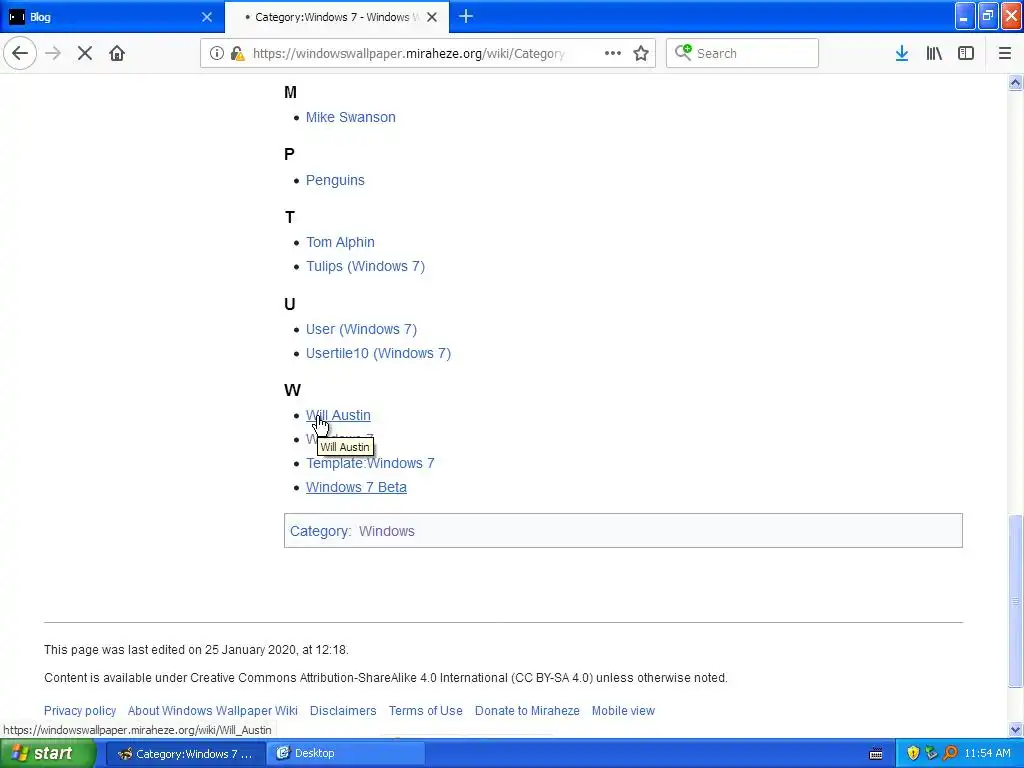
Task: Click the padlock connection icon
Action: pyautogui.click(x=237, y=54)
